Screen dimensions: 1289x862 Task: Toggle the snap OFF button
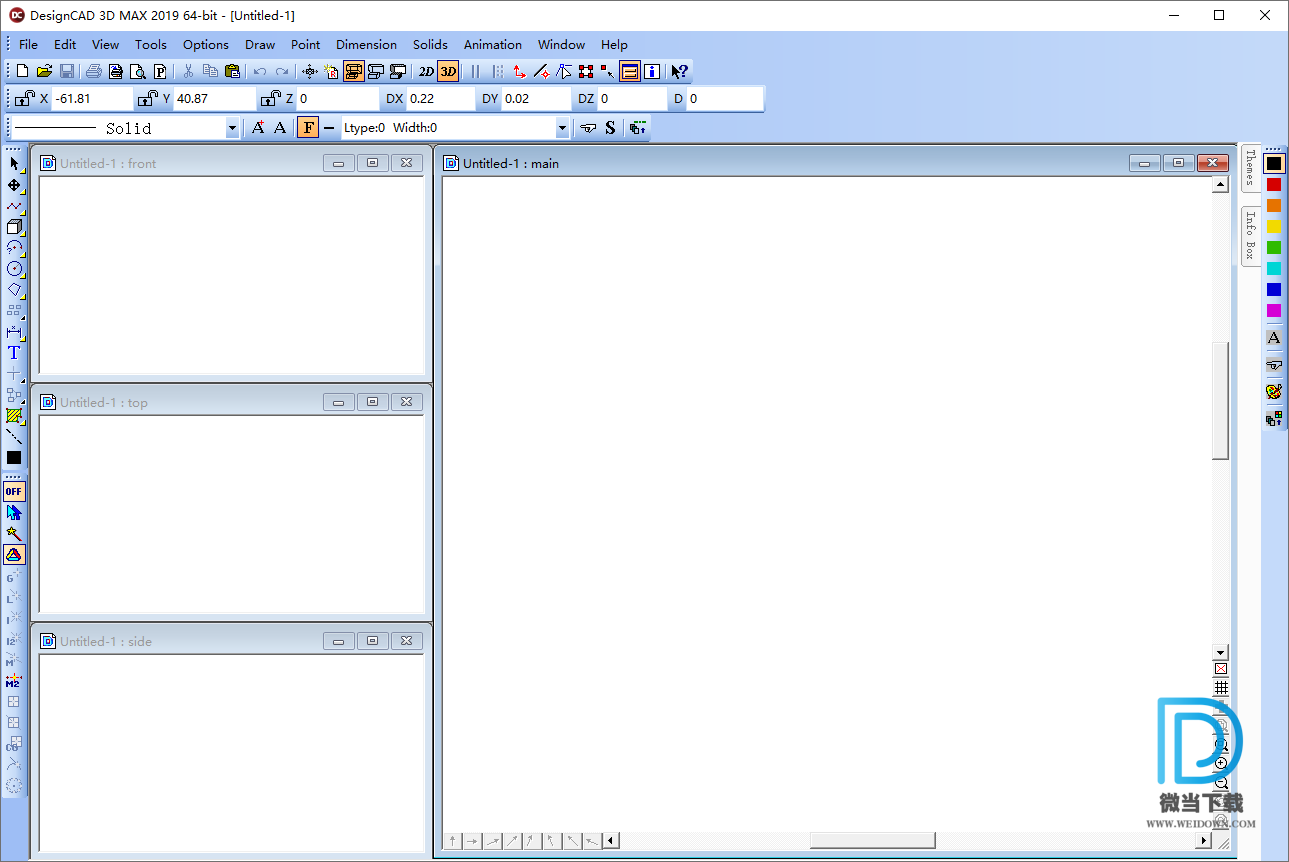pyautogui.click(x=14, y=491)
